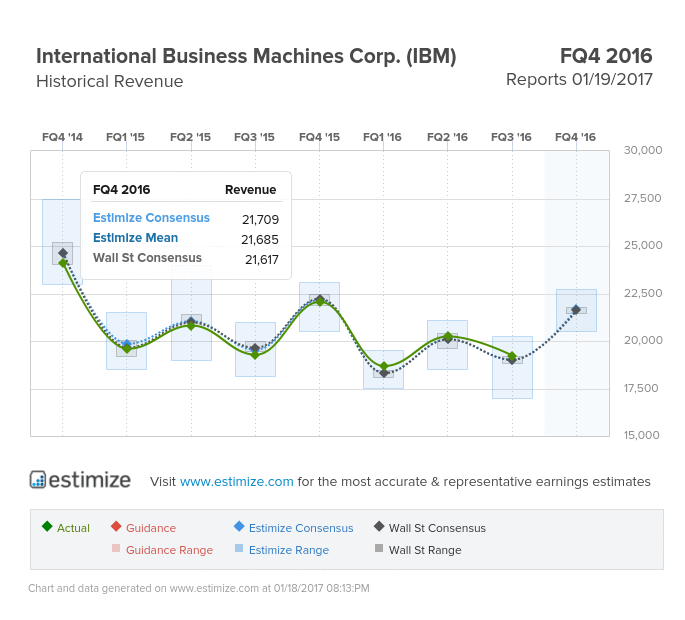Toggle the Estimize Consensus legend label
This screenshot has height=620, width=685.
pos(301,528)
